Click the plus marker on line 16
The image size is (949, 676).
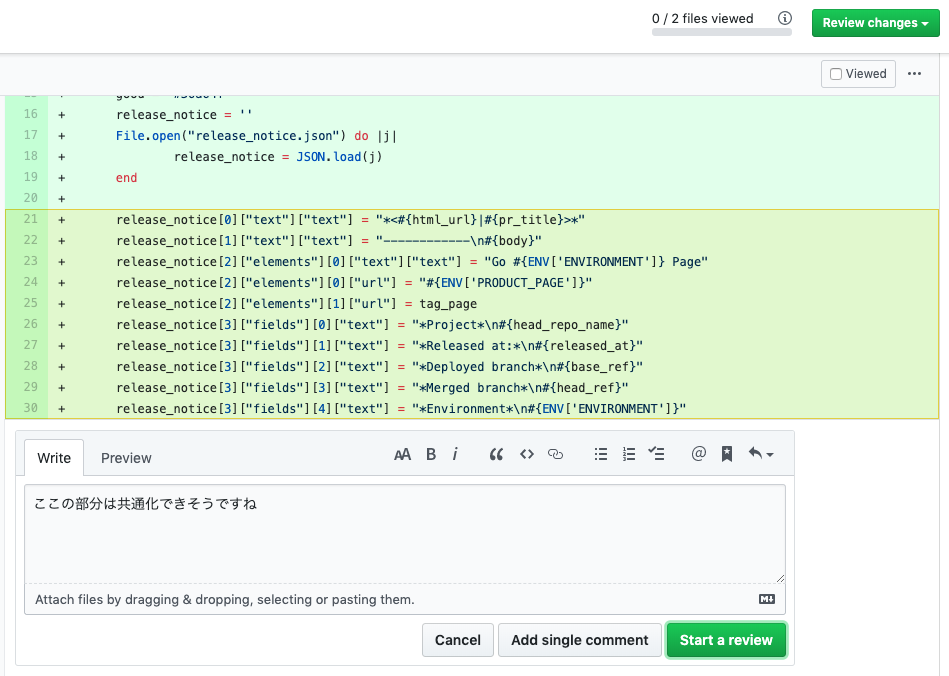tap(62, 115)
